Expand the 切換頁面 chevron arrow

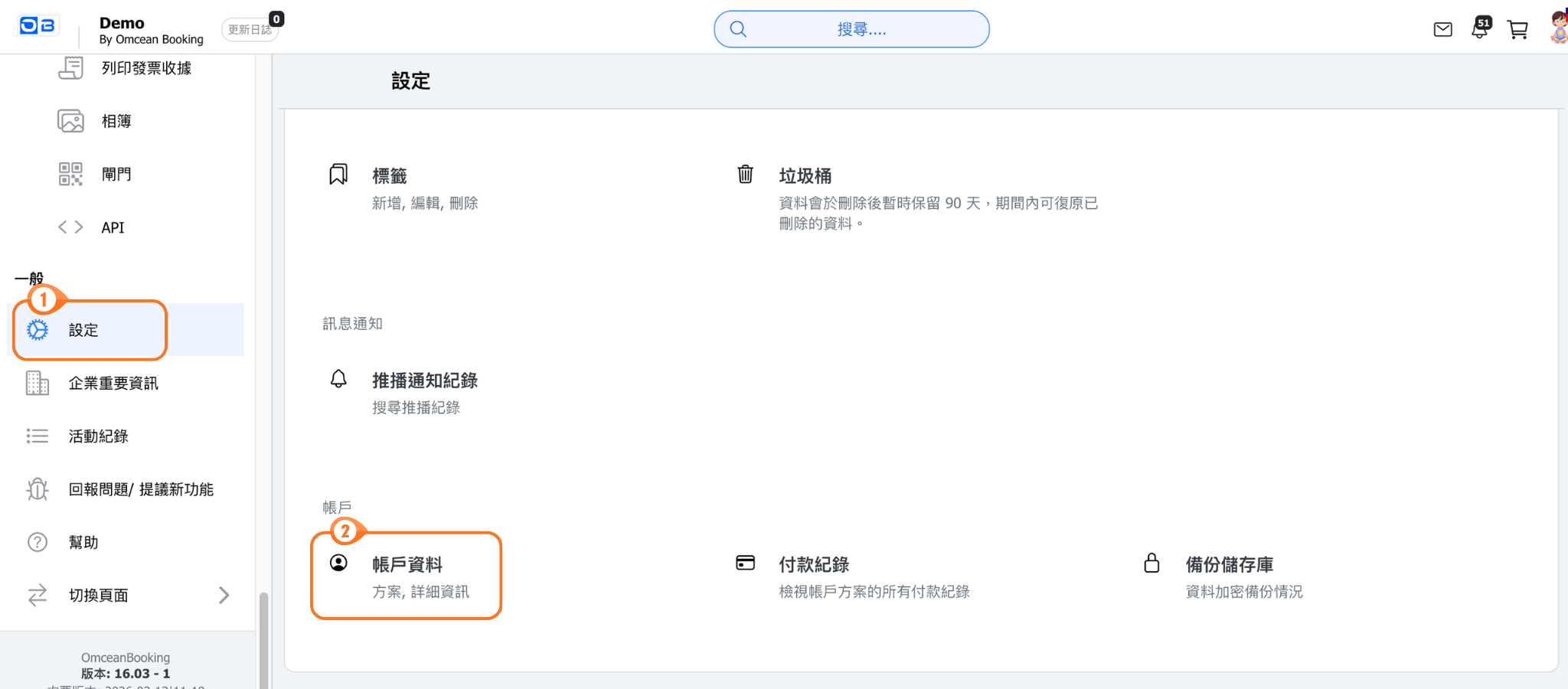click(224, 595)
